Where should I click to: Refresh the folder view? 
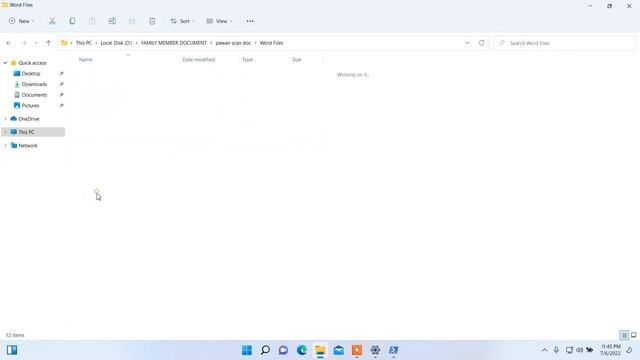[x=482, y=43]
